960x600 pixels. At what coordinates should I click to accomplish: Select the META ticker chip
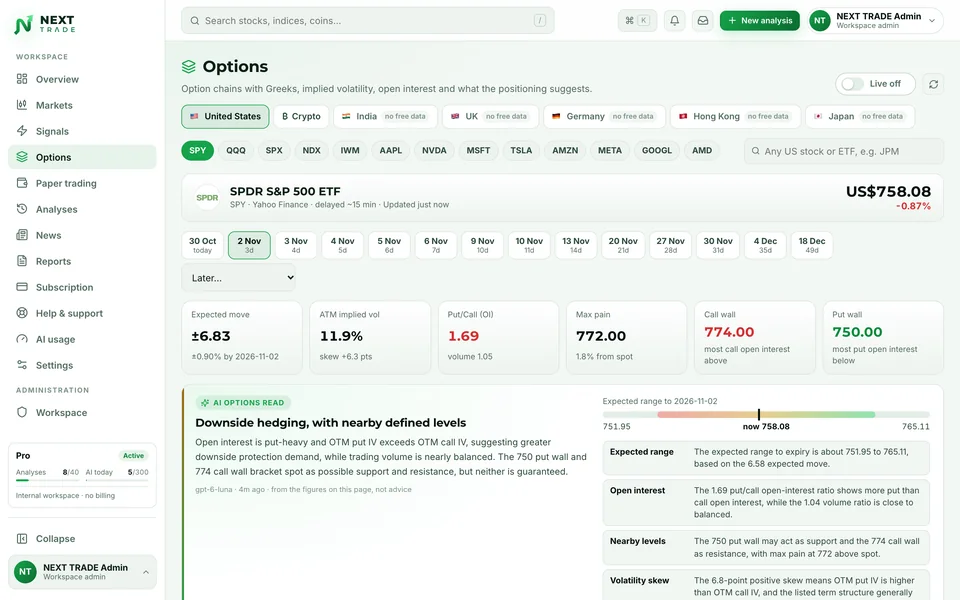610,151
